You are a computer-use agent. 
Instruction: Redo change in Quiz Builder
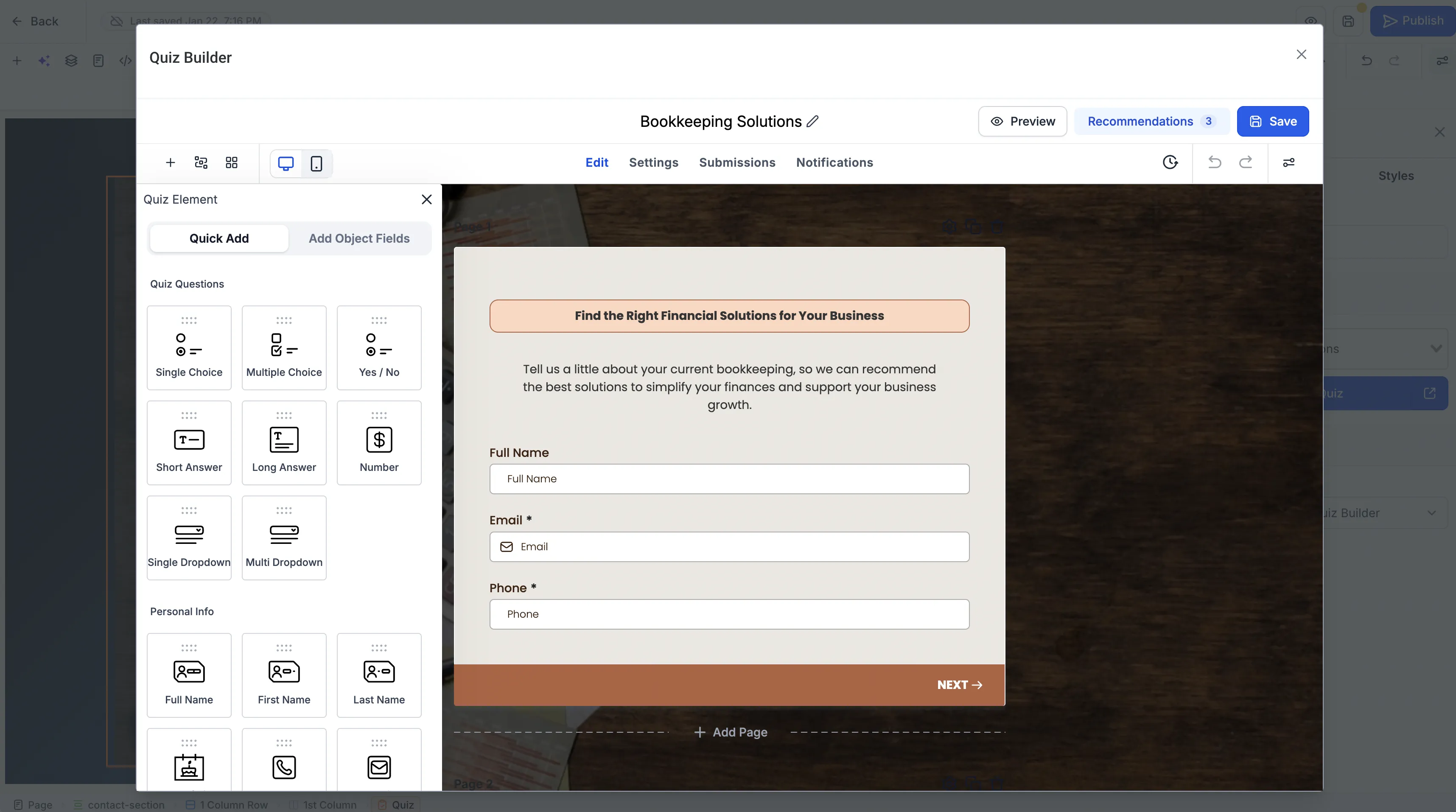tap(1245, 163)
